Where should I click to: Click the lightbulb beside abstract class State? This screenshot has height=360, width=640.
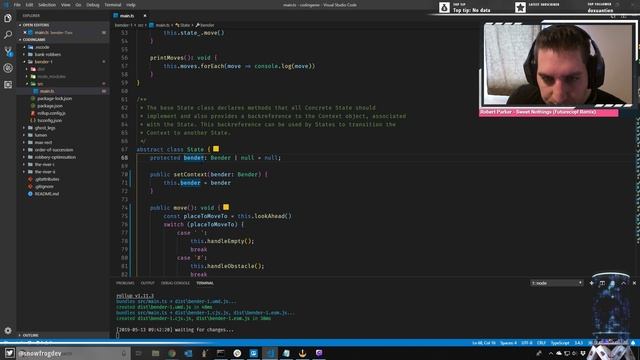[216, 149]
